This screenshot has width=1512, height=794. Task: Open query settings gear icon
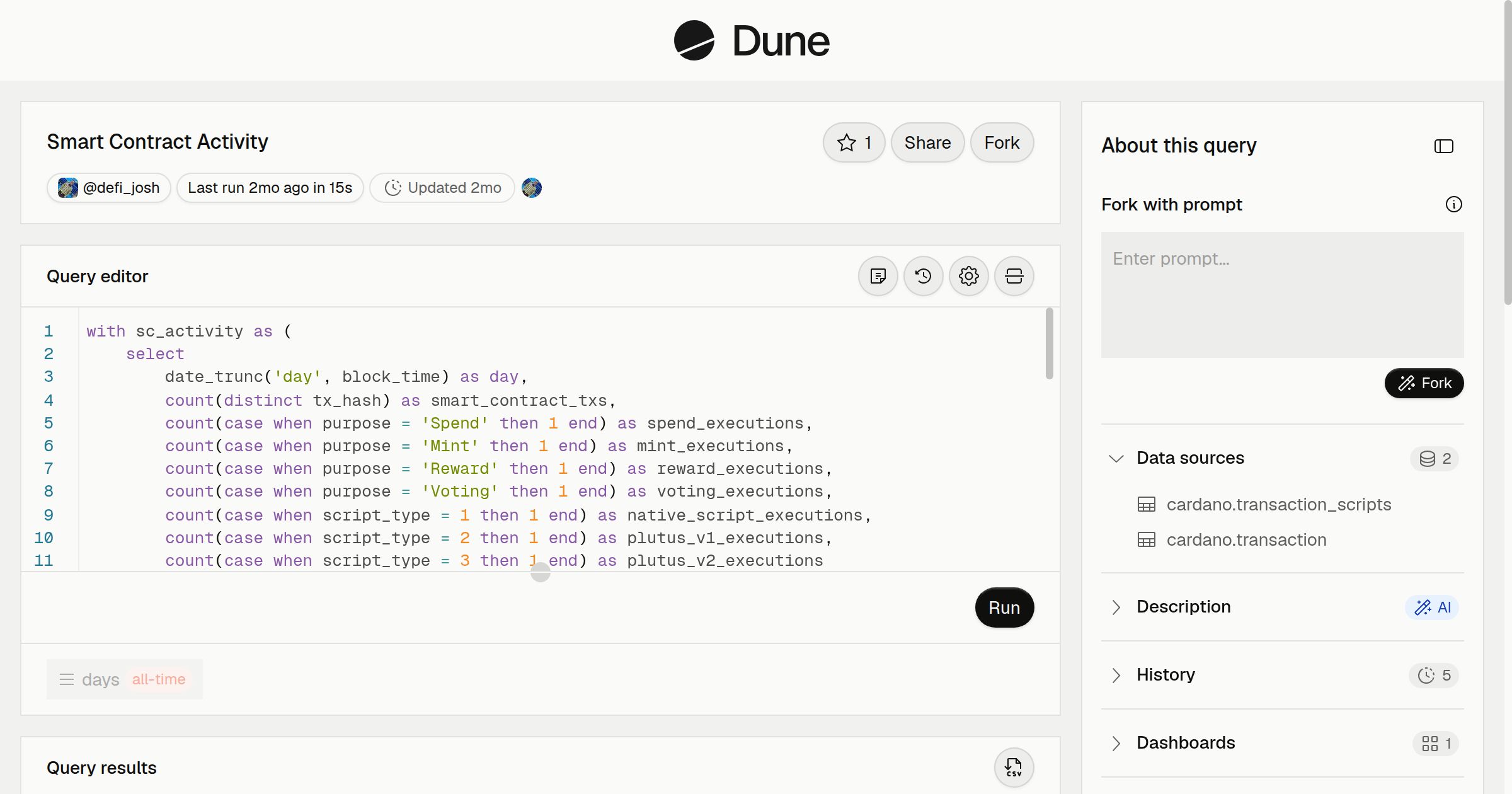click(968, 276)
